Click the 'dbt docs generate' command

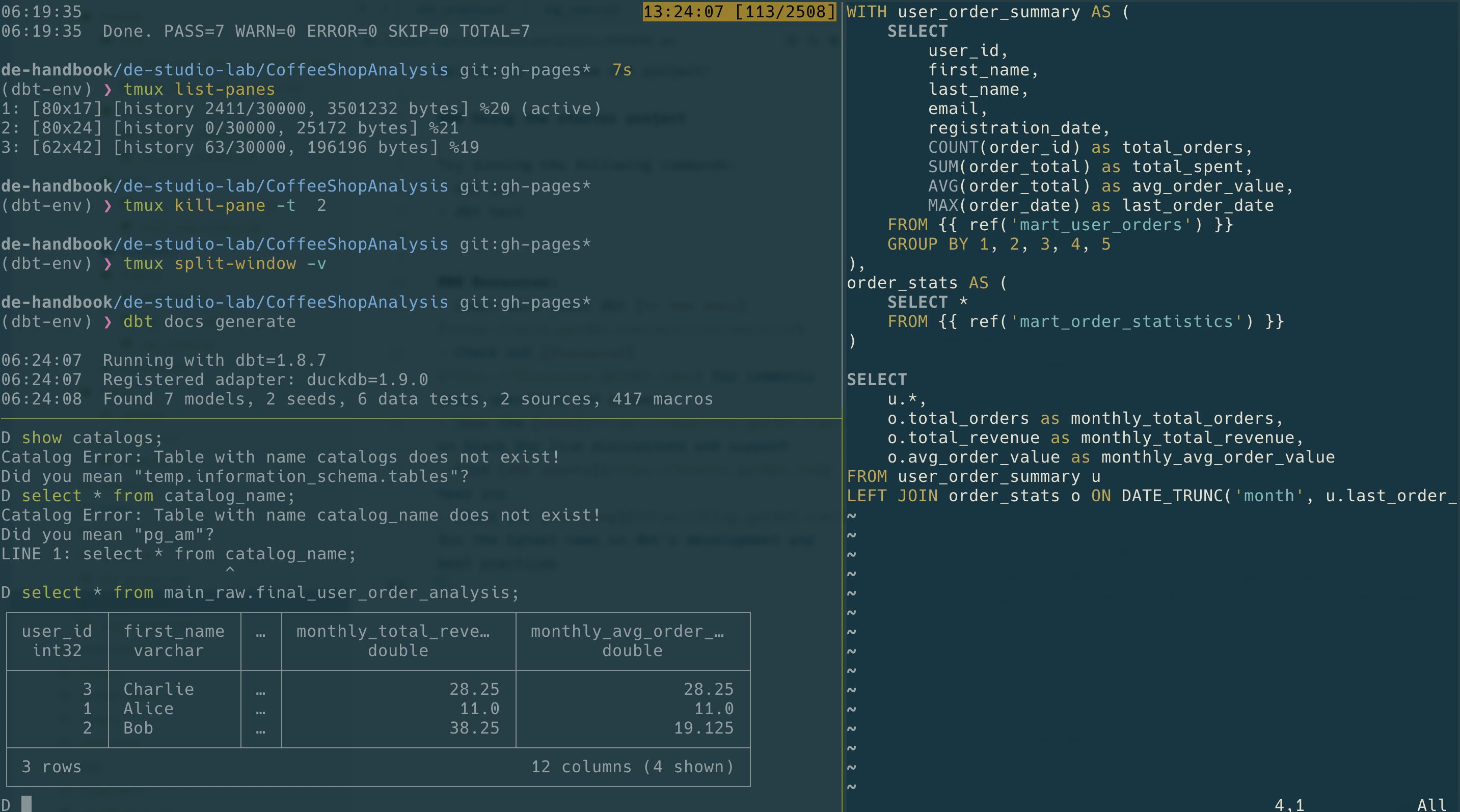(x=209, y=321)
